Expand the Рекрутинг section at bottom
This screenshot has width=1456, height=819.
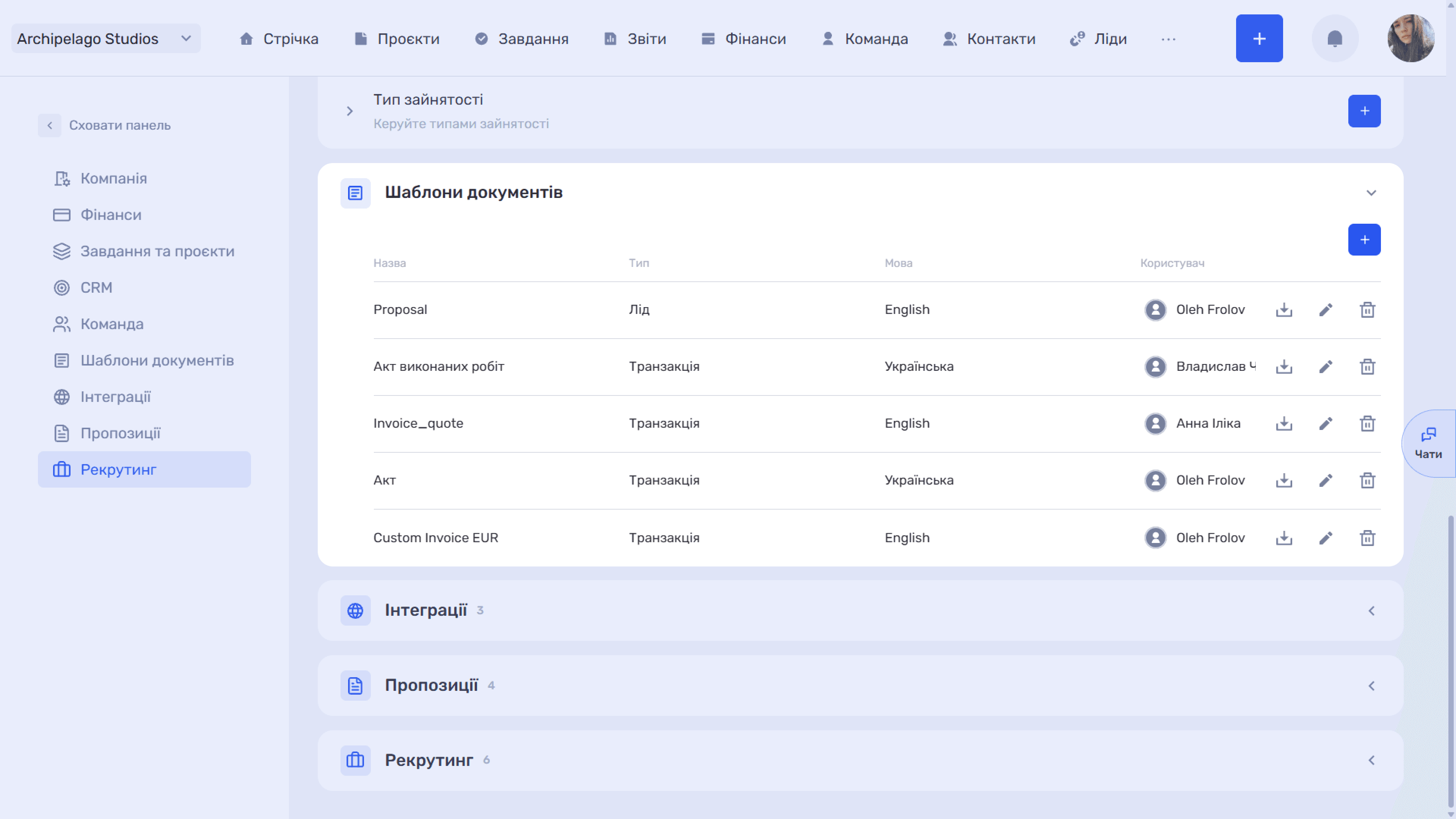point(1371,761)
